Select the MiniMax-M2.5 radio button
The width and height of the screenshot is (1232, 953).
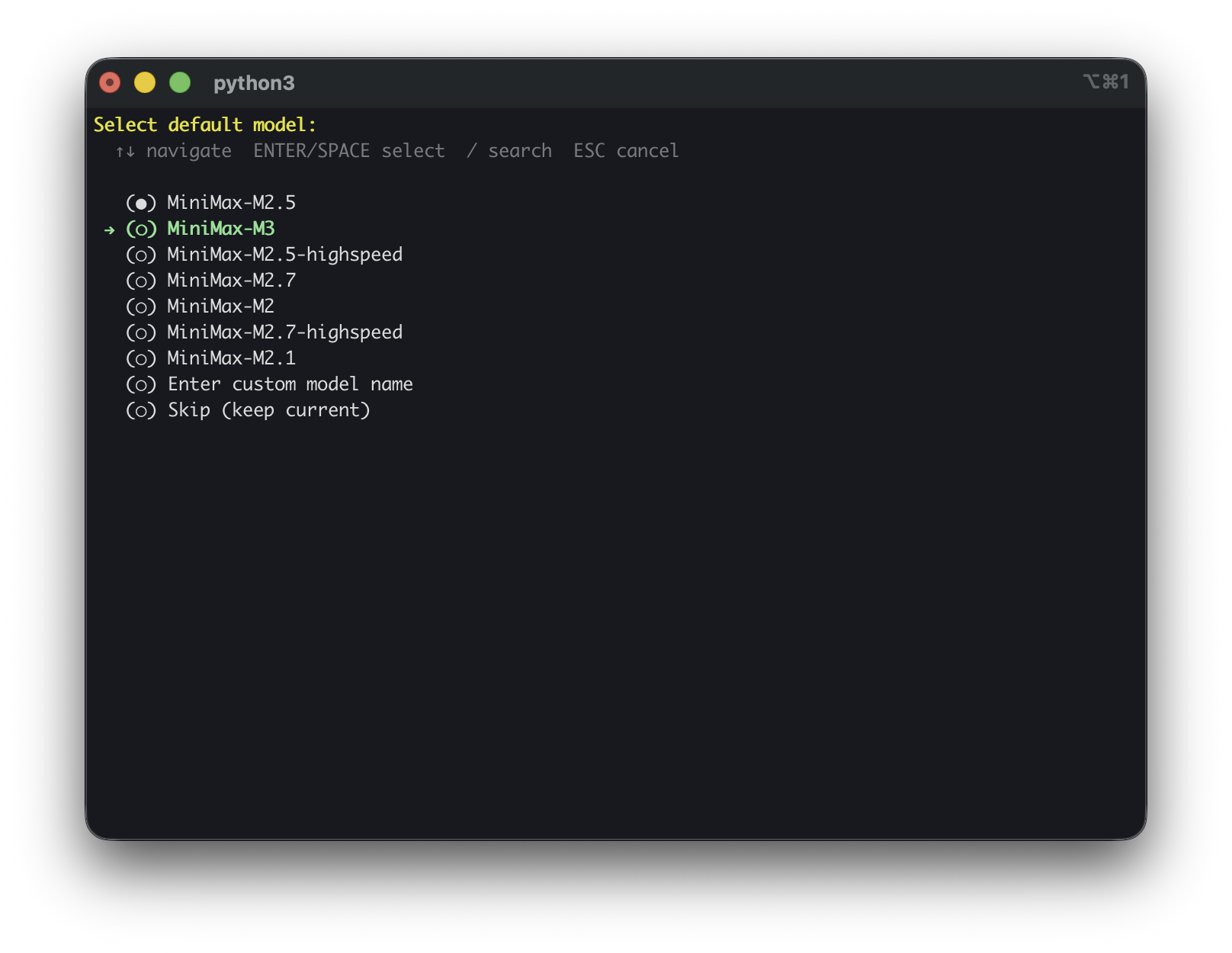(x=141, y=203)
